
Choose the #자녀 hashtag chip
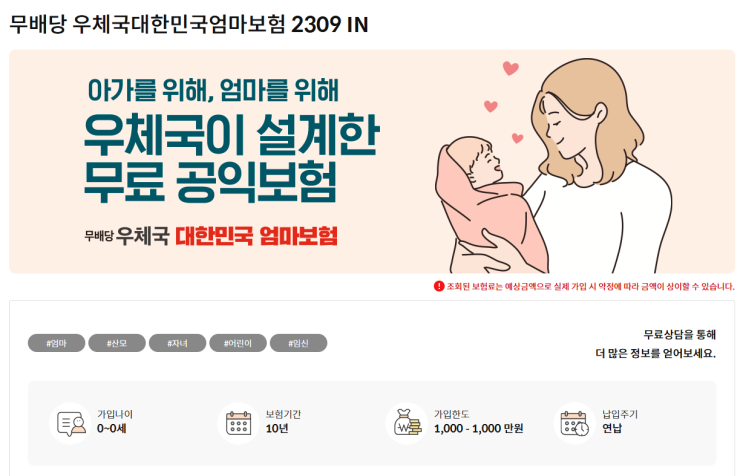177,343
